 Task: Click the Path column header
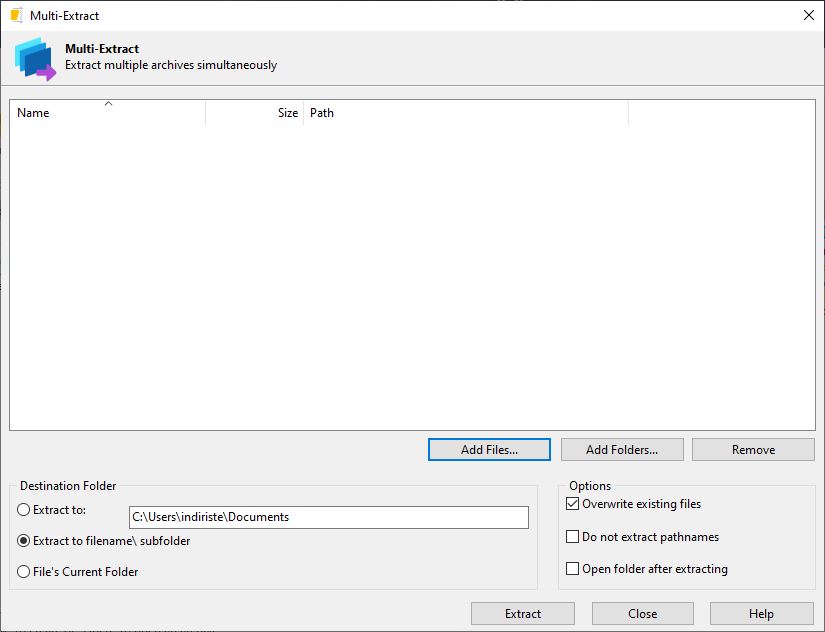[466, 113]
